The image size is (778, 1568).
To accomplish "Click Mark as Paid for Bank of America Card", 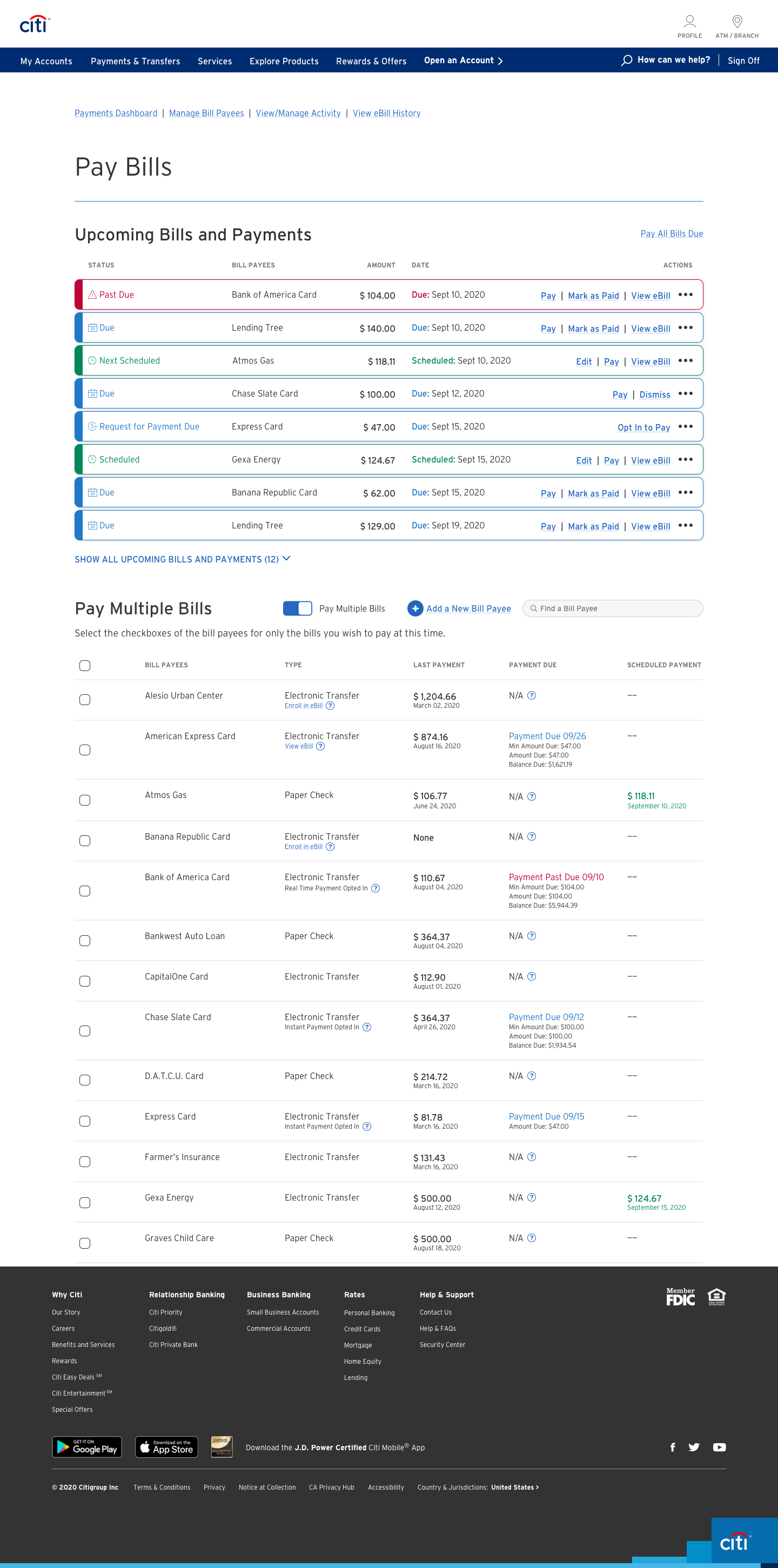I will 593,295.
